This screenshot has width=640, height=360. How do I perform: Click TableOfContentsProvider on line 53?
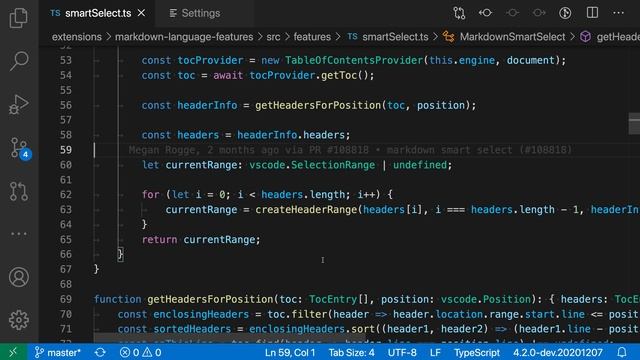click(x=354, y=60)
